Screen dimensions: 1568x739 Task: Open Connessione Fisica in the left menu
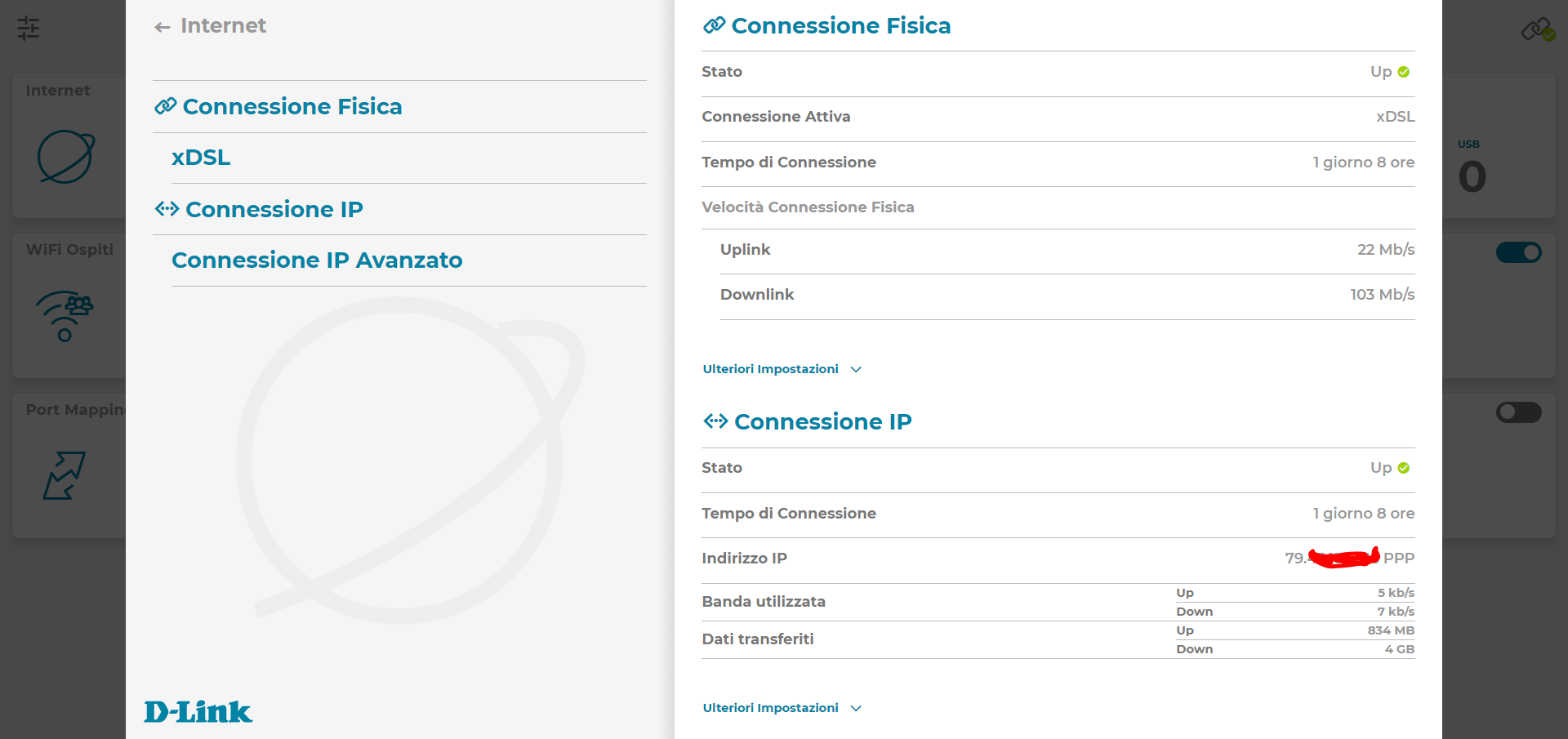tap(292, 107)
